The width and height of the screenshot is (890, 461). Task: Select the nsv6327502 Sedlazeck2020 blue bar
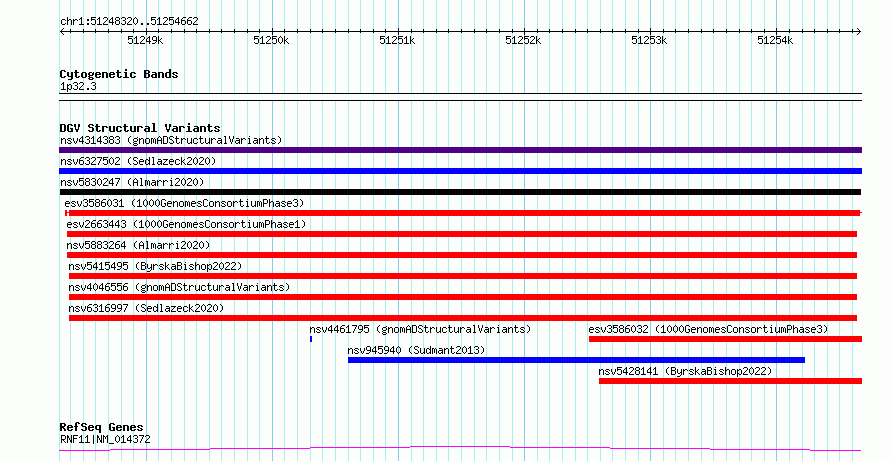click(460, 171)
